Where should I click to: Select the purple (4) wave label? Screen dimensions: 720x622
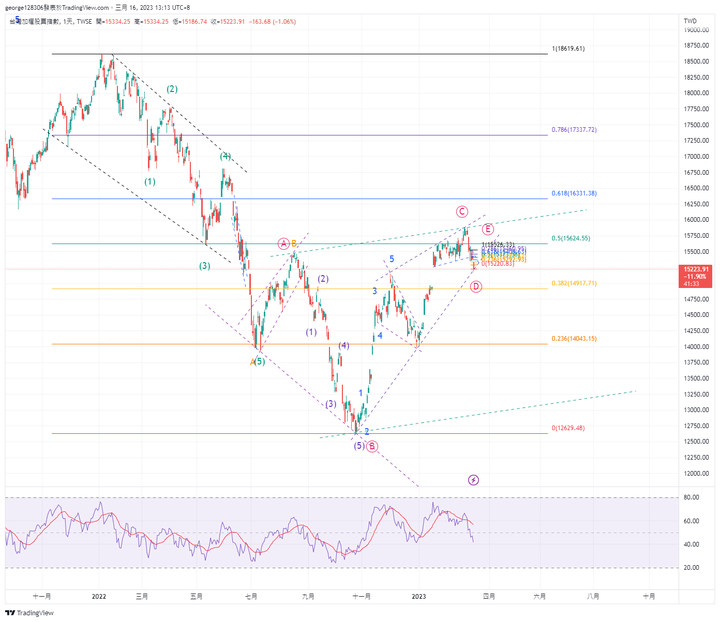(343, 346)
